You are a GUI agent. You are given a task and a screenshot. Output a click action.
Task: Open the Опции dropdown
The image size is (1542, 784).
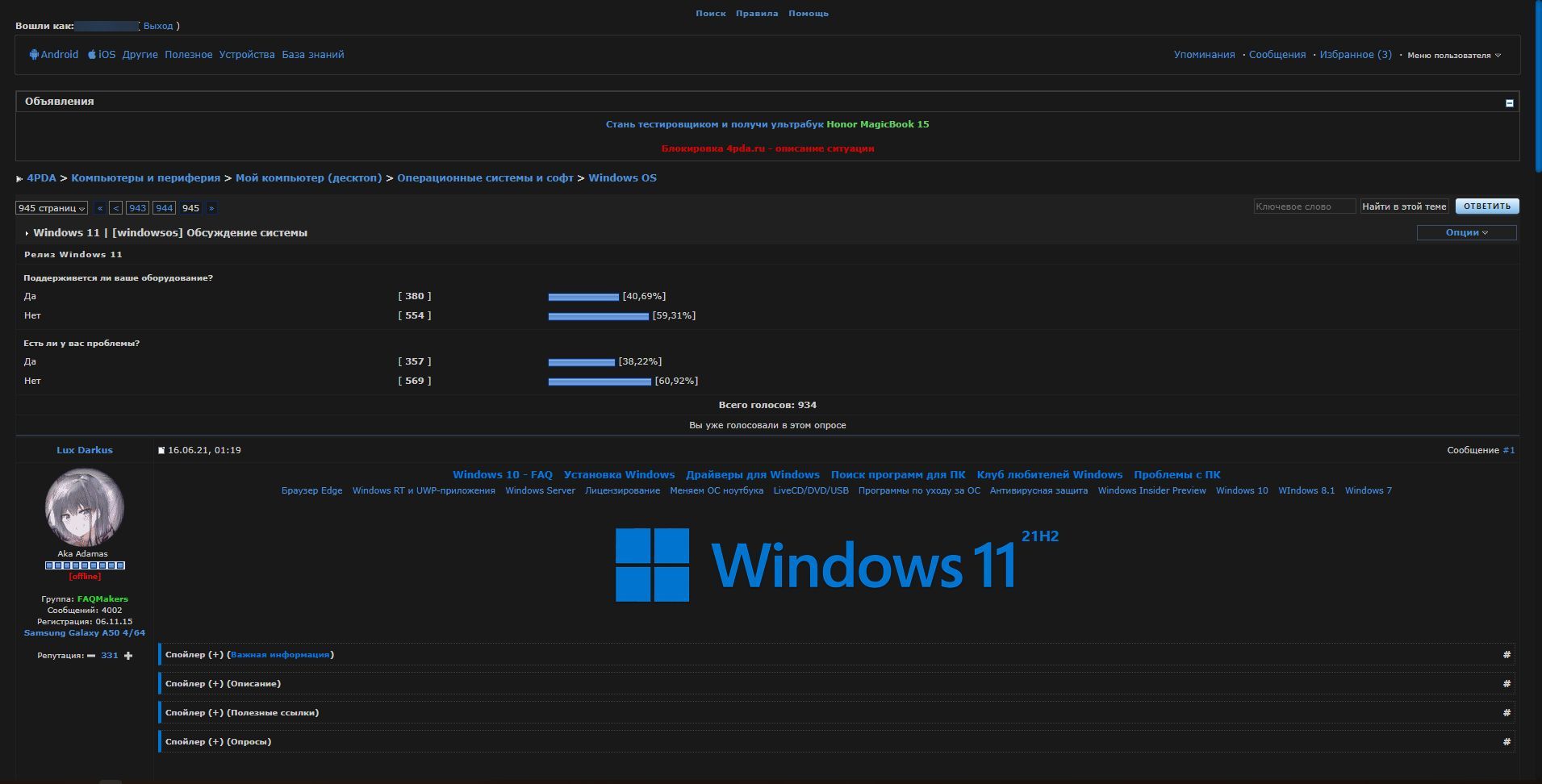[x=1466, y=232]
